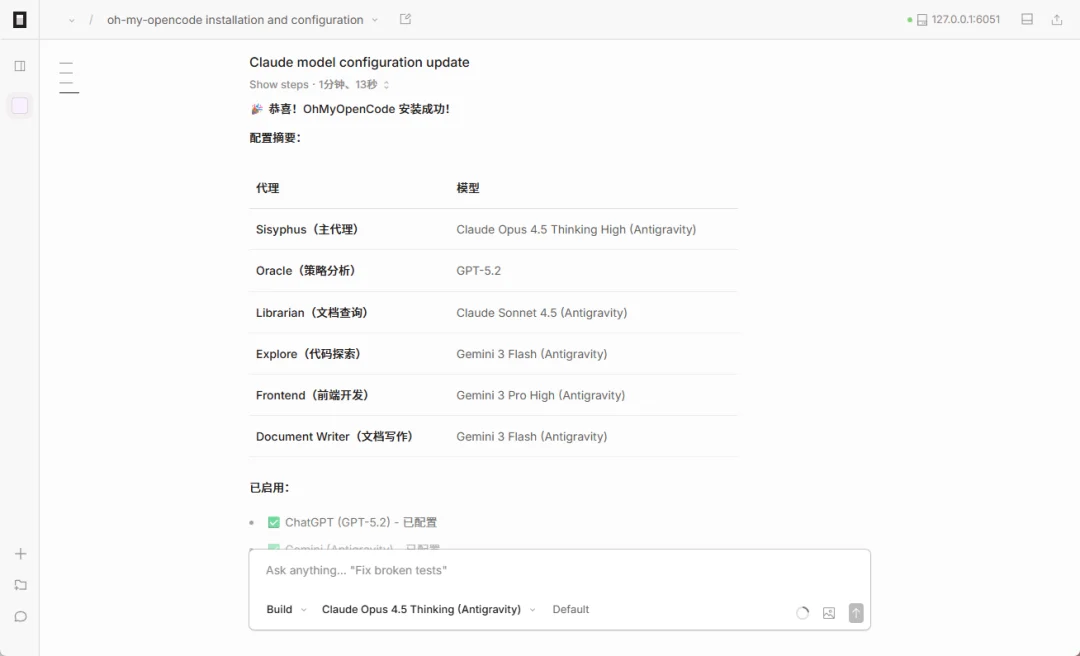The width and height of the screenshot is (1080, 656).
Task: Open the chat bubble icon at sidebar bottom
Action: point(20,615)
